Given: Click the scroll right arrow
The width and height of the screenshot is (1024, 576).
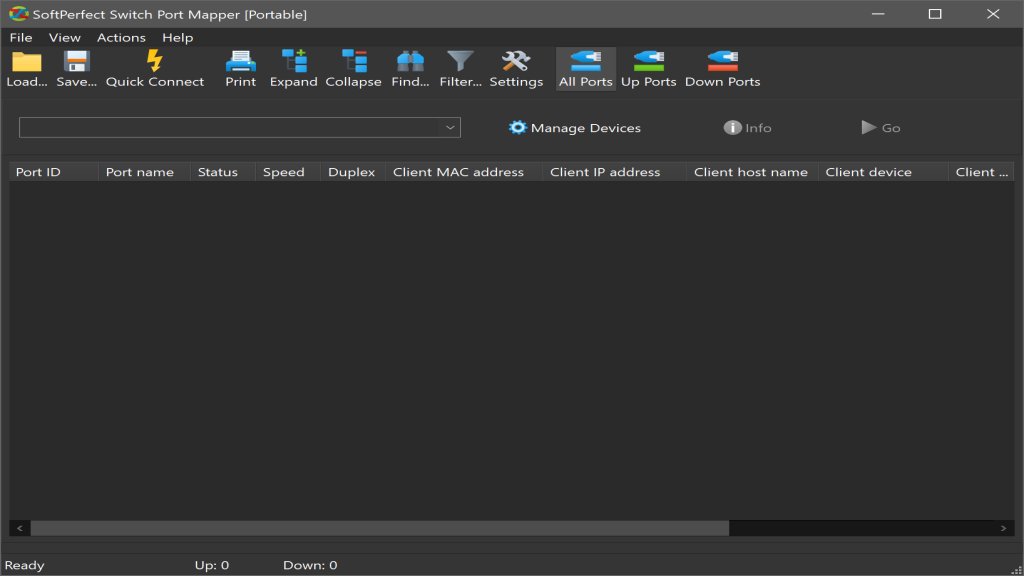Looking at the screenshot, I should pyautogui.click(x=1003, y=528).
